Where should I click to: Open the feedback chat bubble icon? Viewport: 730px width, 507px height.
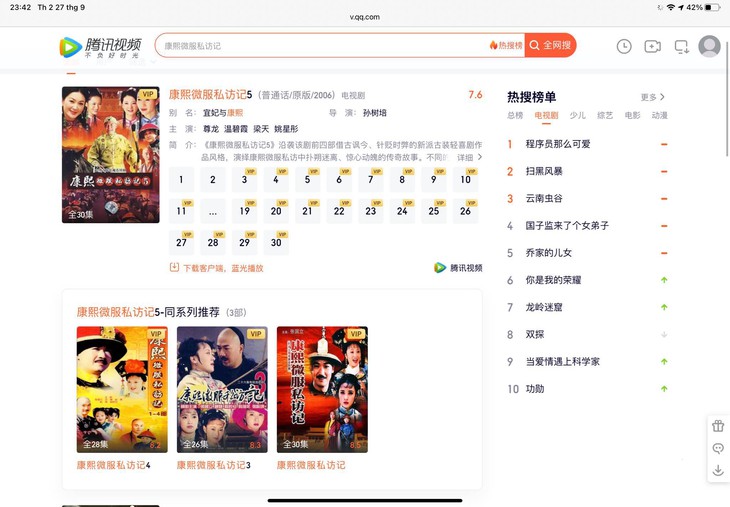click(718, 448)
